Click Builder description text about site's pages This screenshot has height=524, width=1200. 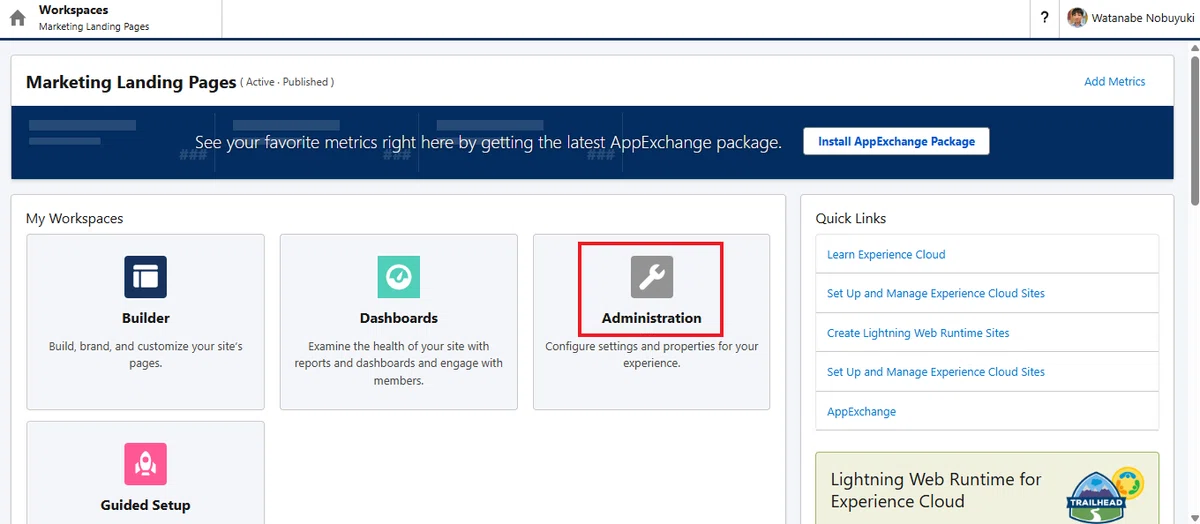click(145, 355)
